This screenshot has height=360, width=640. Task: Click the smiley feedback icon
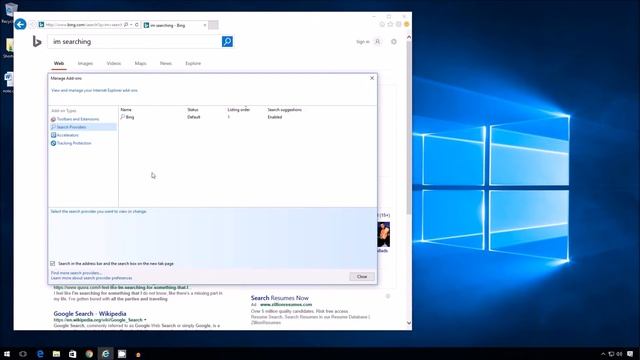(407, 24)
